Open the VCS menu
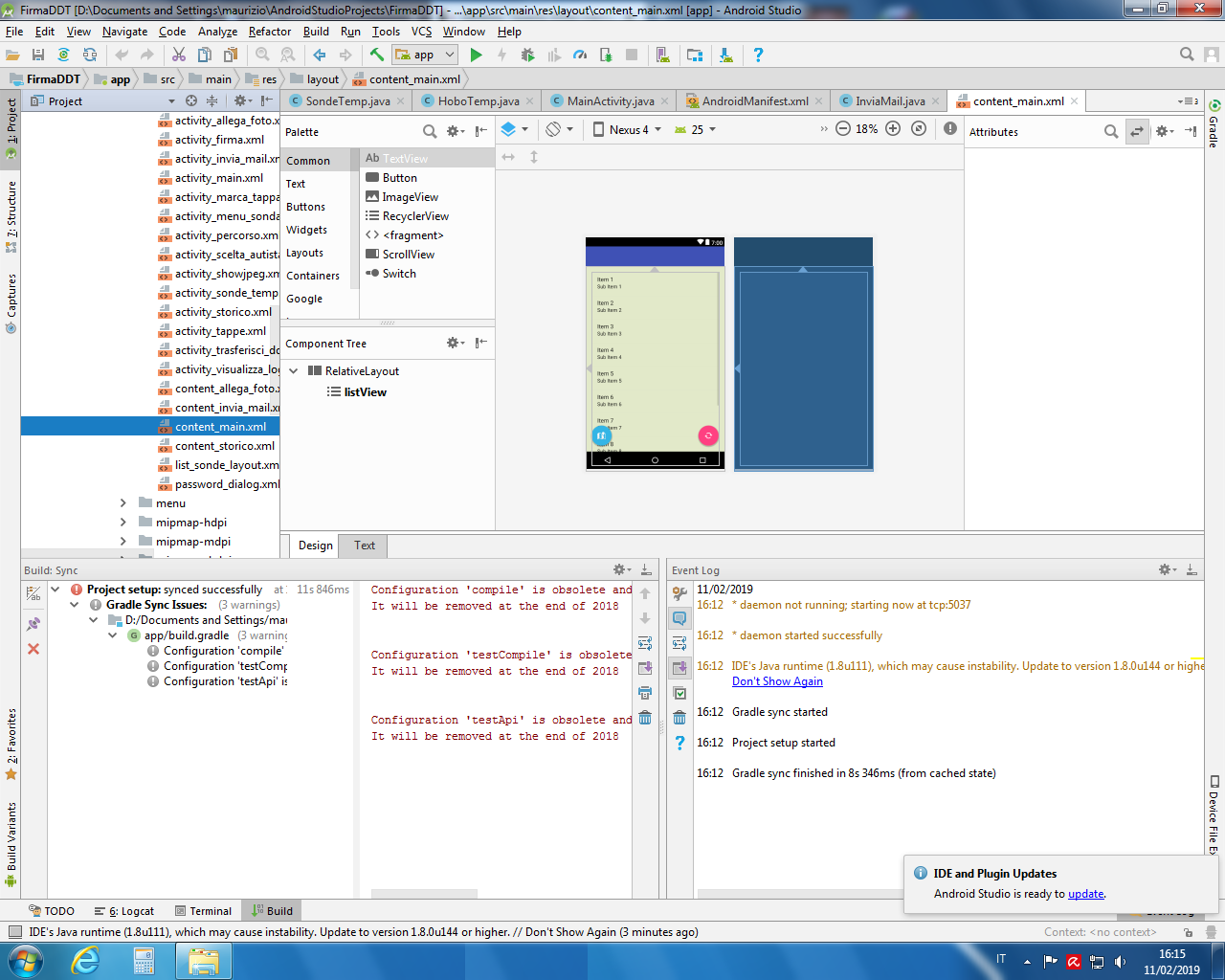 pos(421,31)
